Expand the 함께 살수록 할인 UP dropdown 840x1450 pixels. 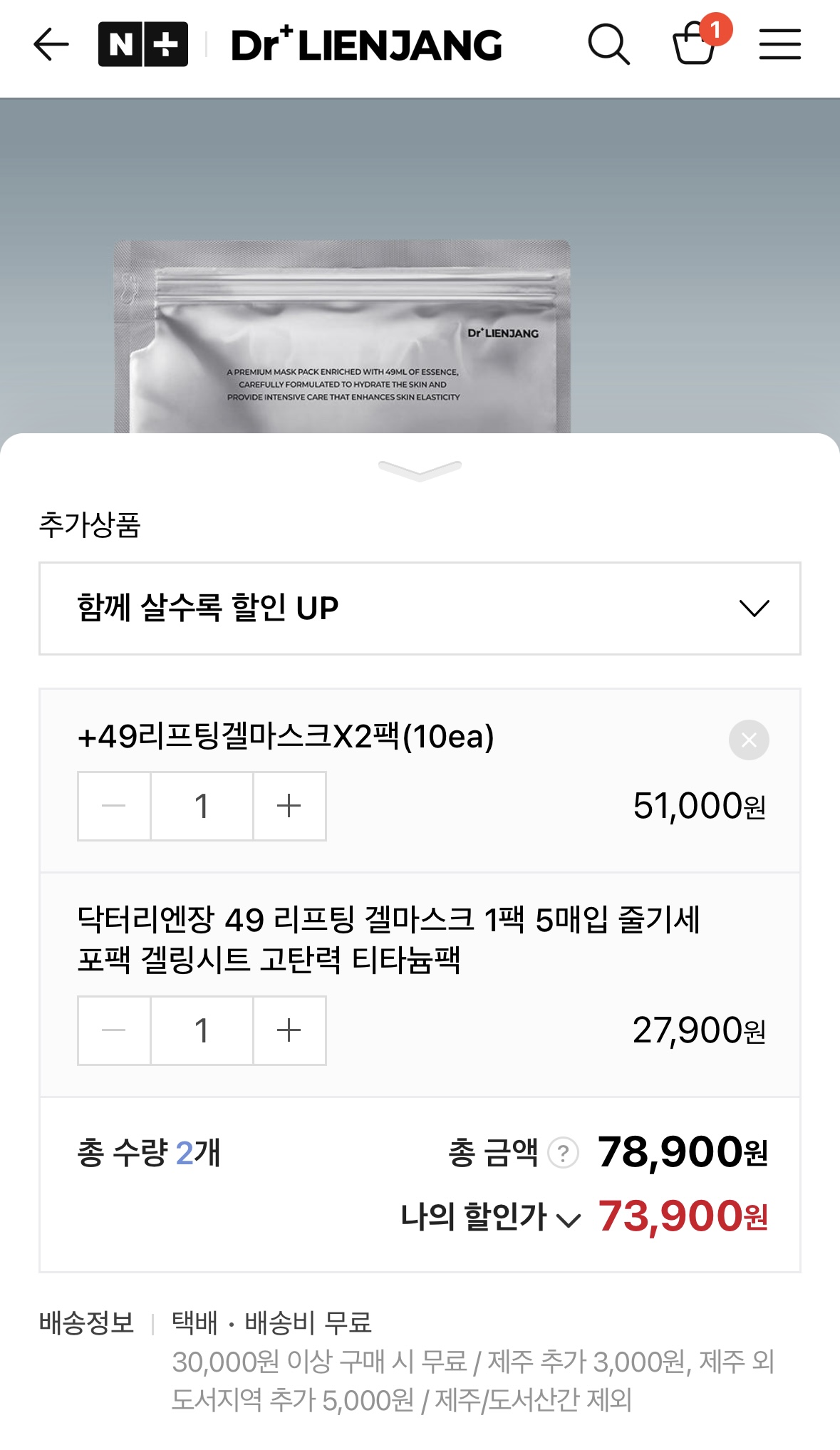(420, 609)
